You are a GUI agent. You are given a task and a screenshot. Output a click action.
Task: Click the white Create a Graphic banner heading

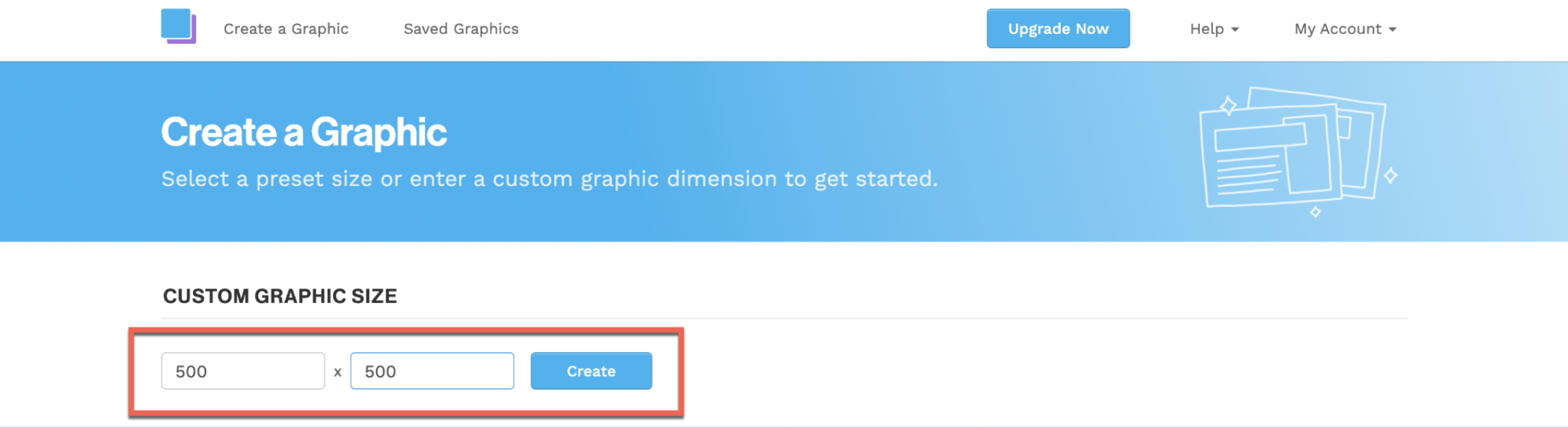pyautogui.click(x=303, y=132)
